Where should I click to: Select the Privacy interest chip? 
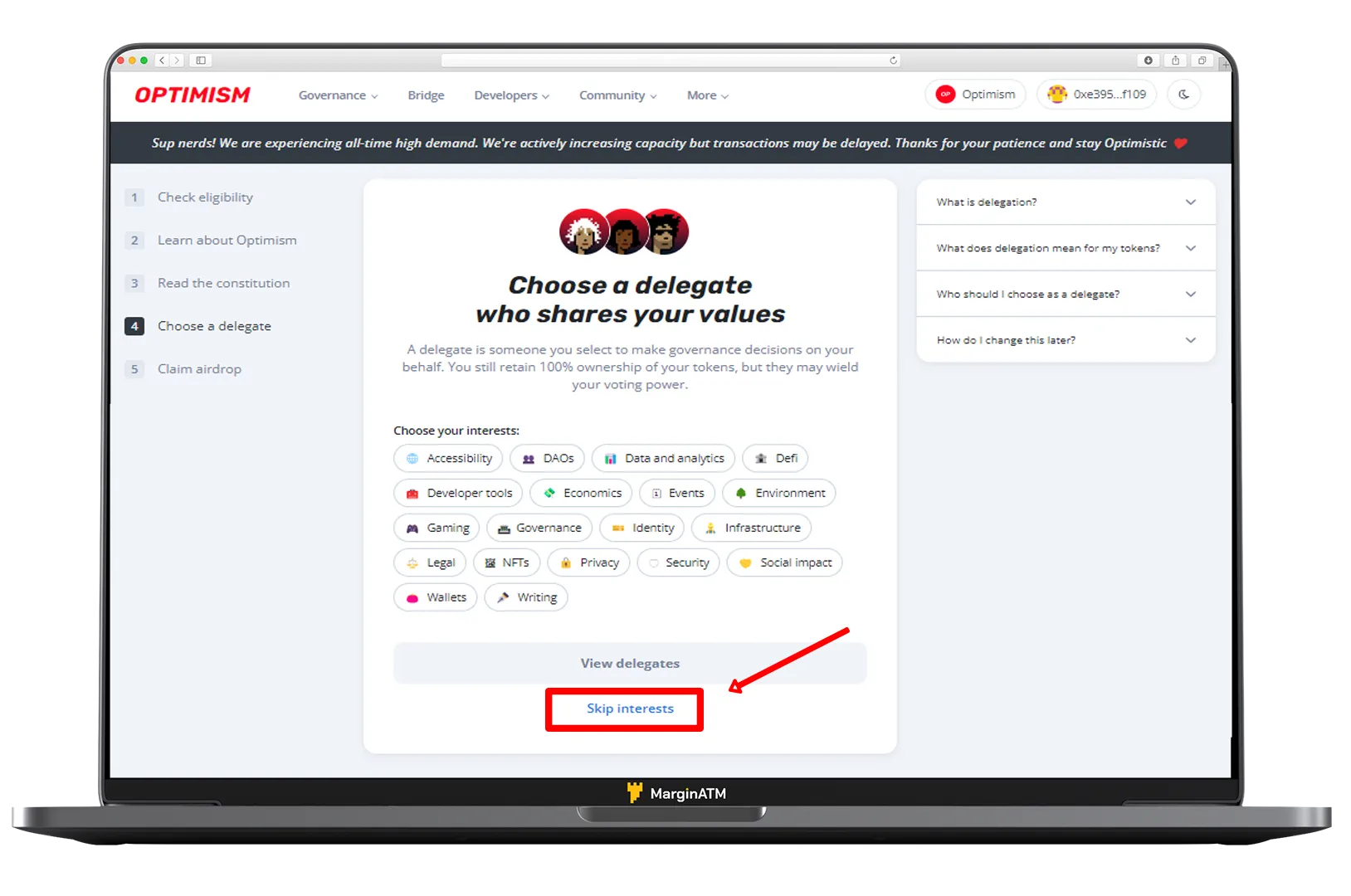pos(588,563)
